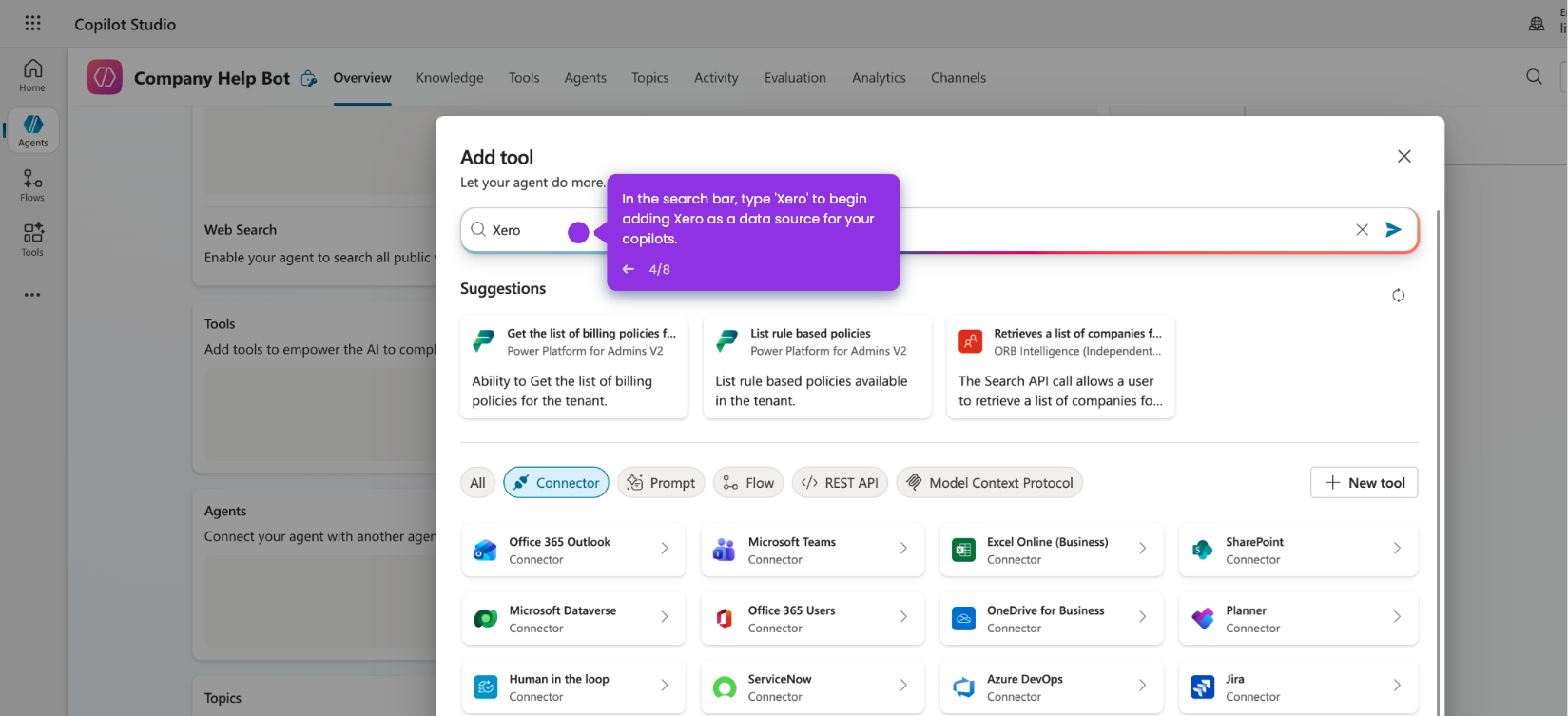The image size is (1568, 716).
Task: Go back using tooltip left arrow
Action: pos(629,269)
